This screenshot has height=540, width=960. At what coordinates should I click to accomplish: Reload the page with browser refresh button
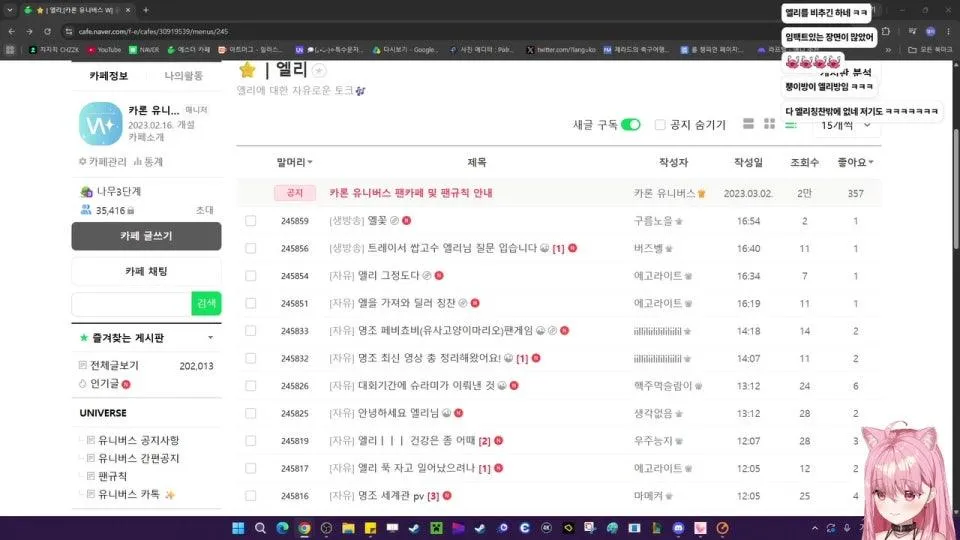(x=47, y=31)
